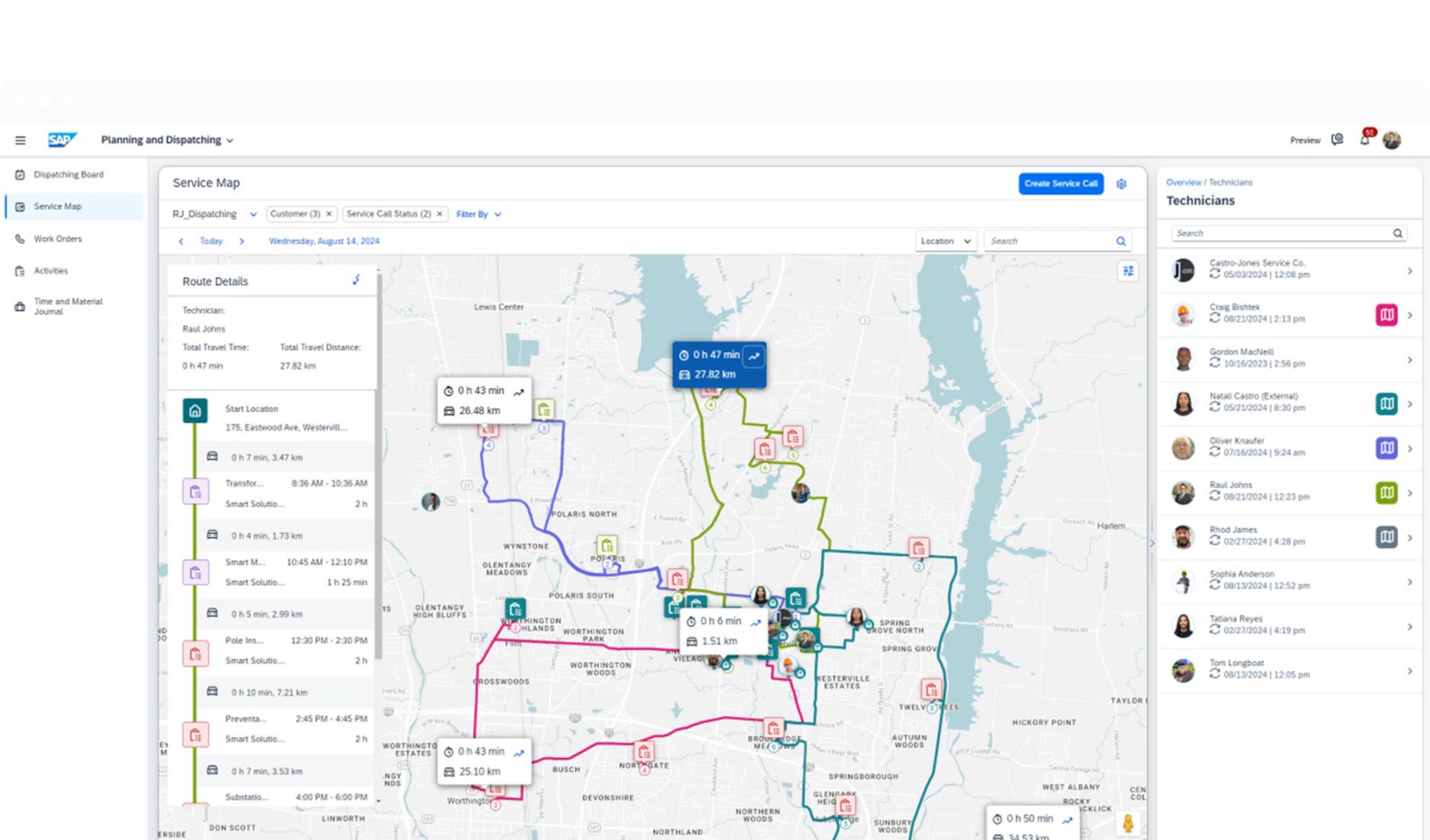Toggle Craig Bishtek's pink map route
1430x840 pixels.
coord(1386,315)
